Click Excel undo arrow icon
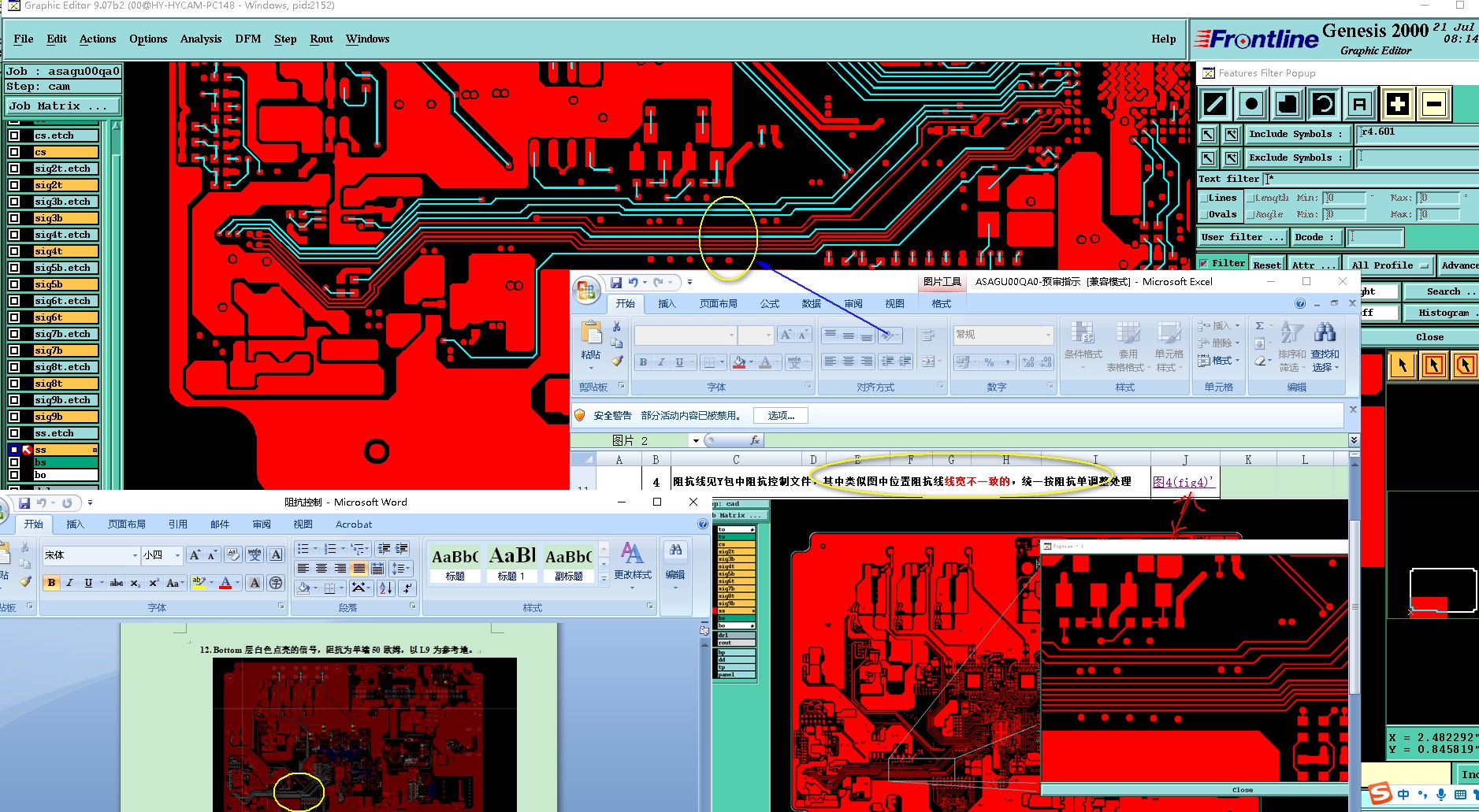The height and width of the screenshot is (812, 1479). point(633,282)
